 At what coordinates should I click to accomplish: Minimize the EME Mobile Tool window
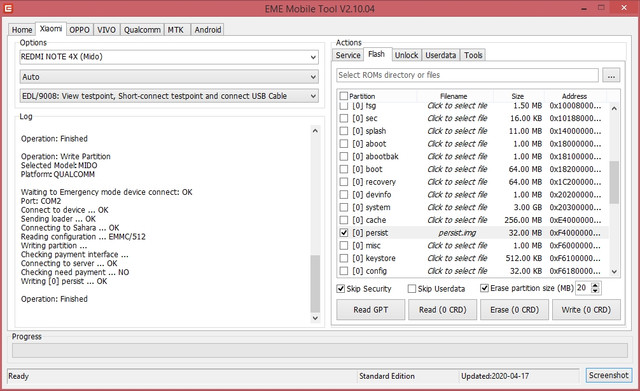[584, 8]
